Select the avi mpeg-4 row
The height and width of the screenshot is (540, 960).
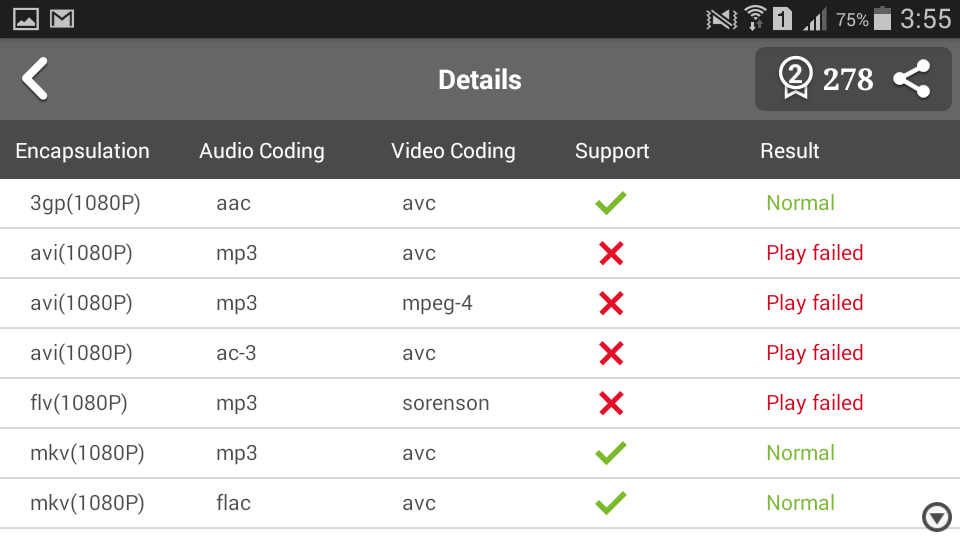coord(480,303)
